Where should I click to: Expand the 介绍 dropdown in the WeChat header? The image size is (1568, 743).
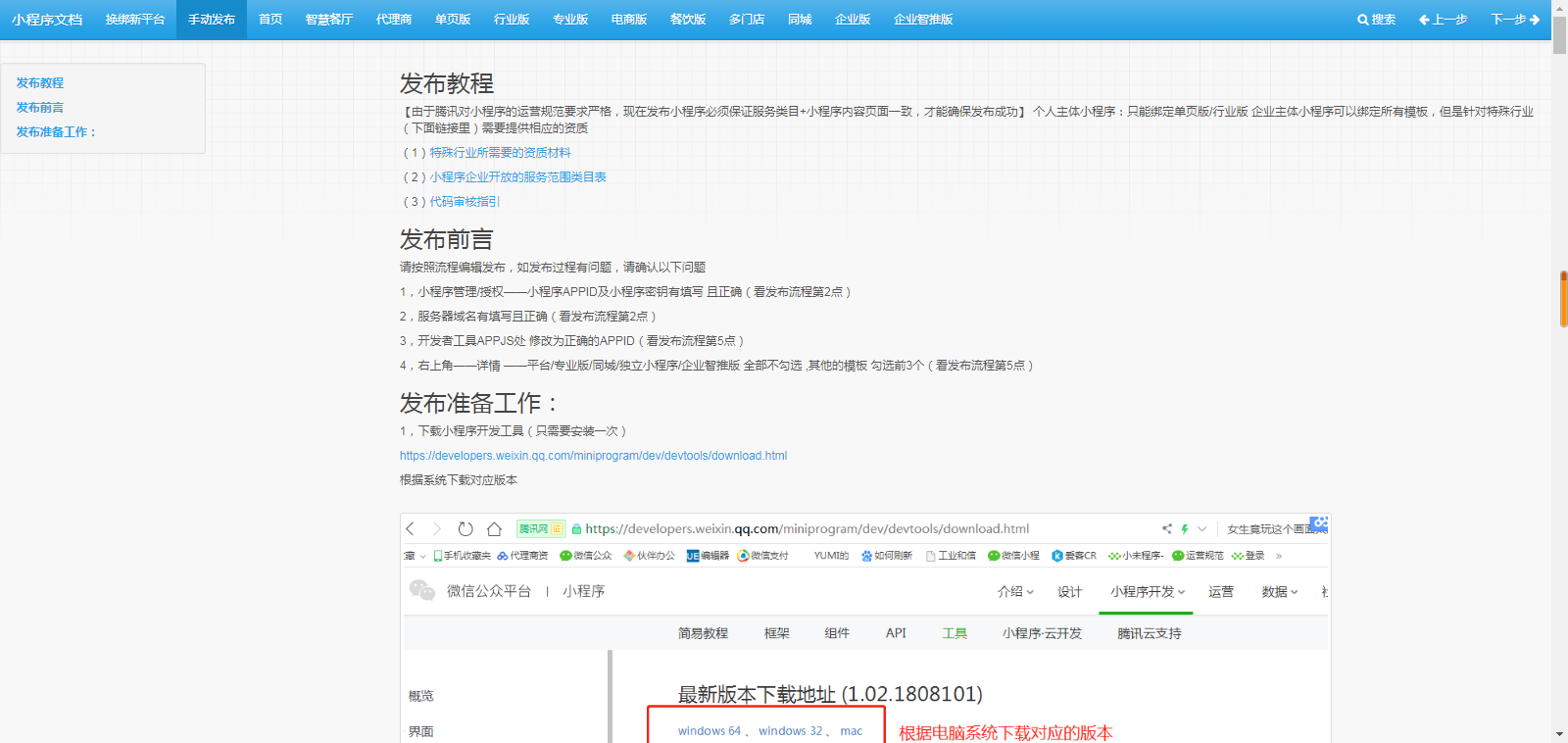click(1015, 592)
